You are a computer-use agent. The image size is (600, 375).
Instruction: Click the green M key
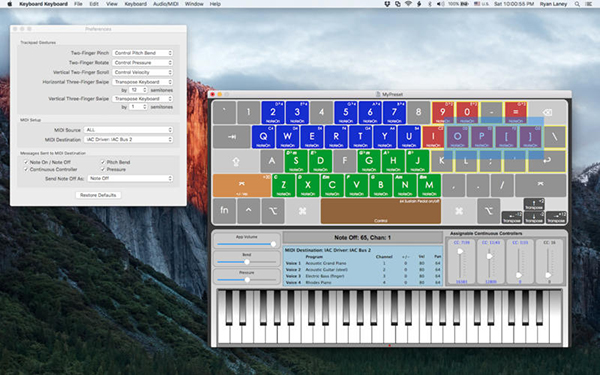tap(429, 186)
